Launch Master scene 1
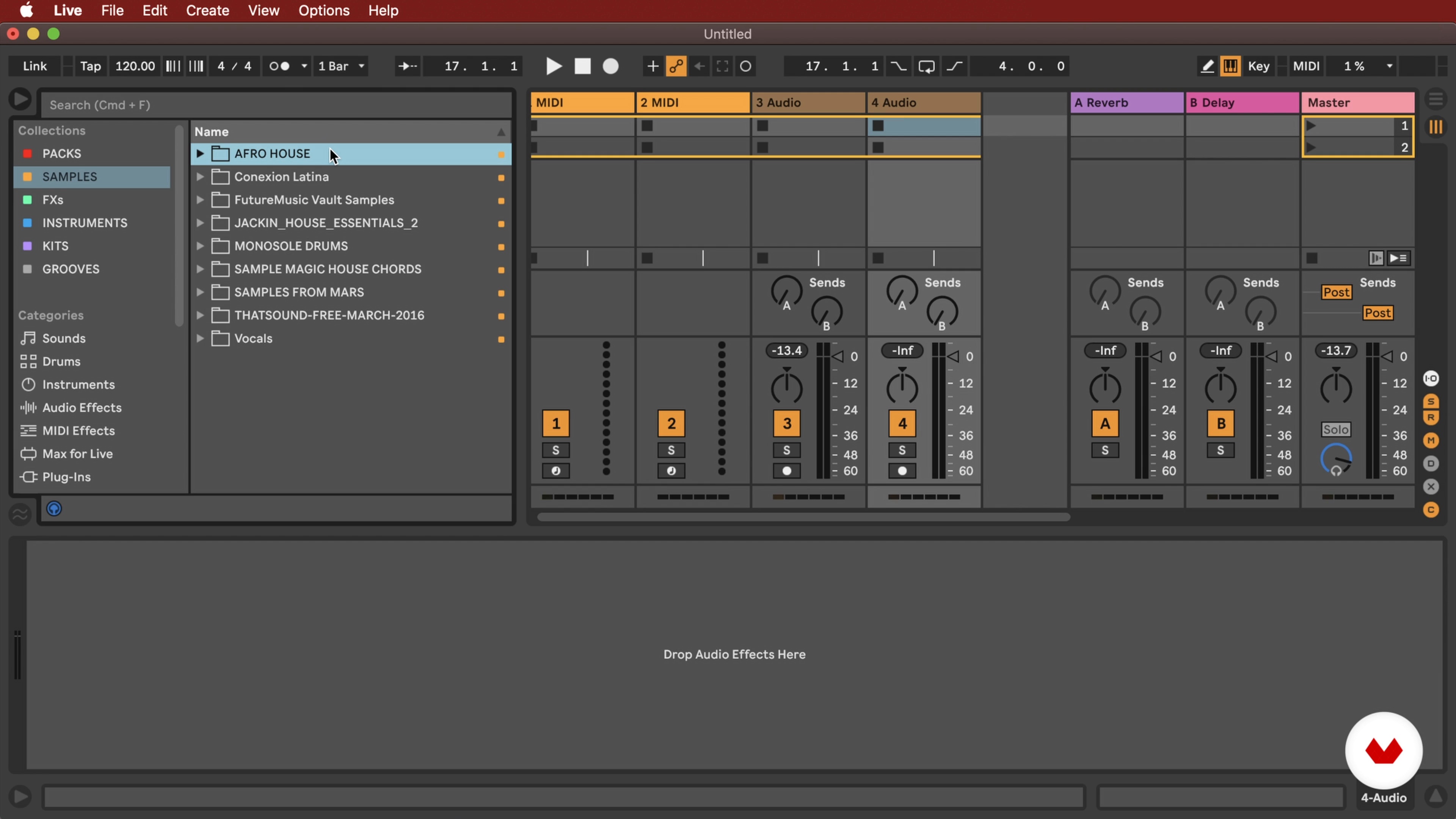 coord(1311,126)
